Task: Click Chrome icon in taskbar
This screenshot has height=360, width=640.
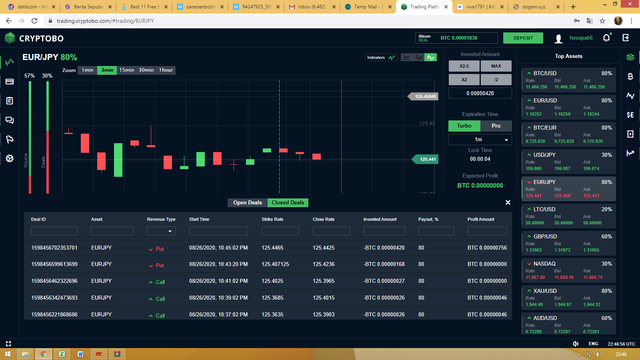Action: [x=43, y=354]
